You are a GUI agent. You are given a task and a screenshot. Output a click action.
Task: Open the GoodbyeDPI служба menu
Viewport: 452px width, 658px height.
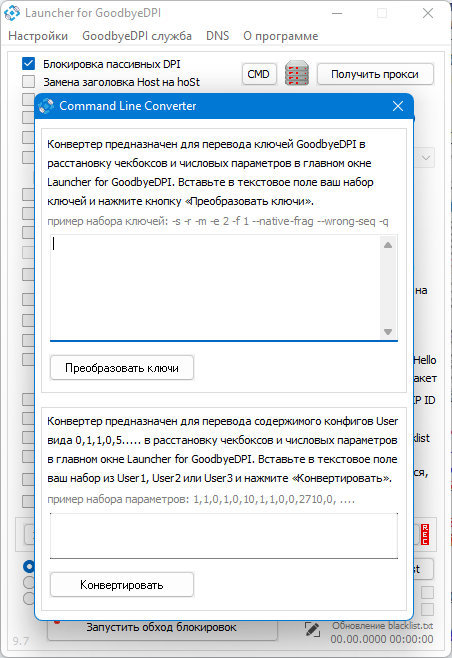(x=137, y=36)
